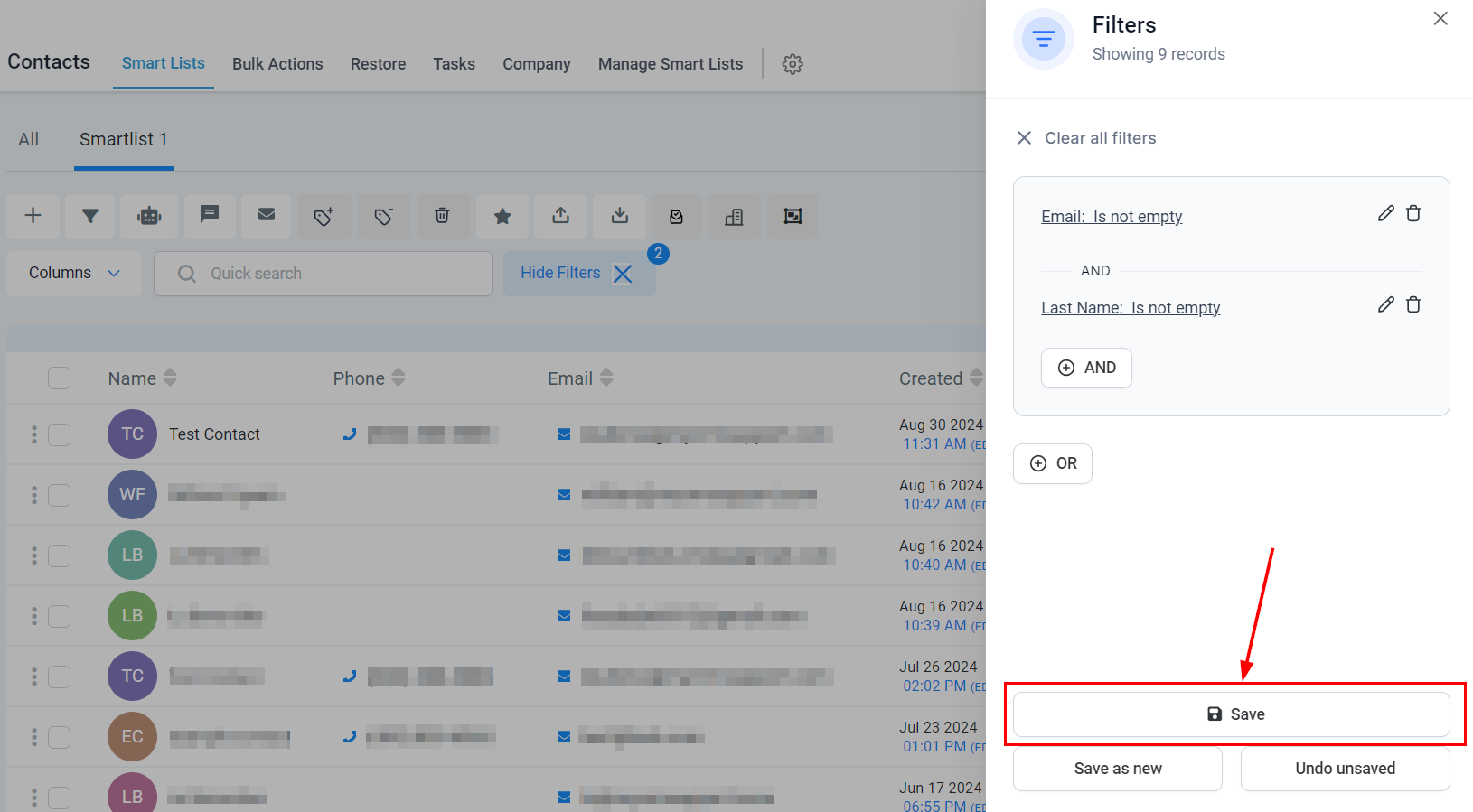Image resolution: width=1473 pixels, height=812 pixels.
Task: Open Last Name: Is not empty filter link
Action: click(x=1131, y=308)
